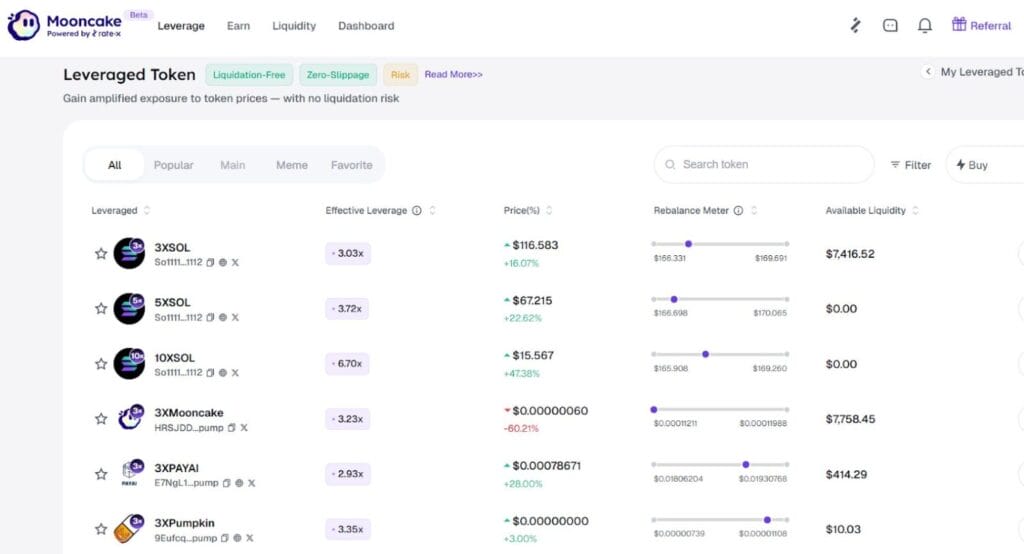Click the Liquidation-Free badge

click(x=249, y=74)
